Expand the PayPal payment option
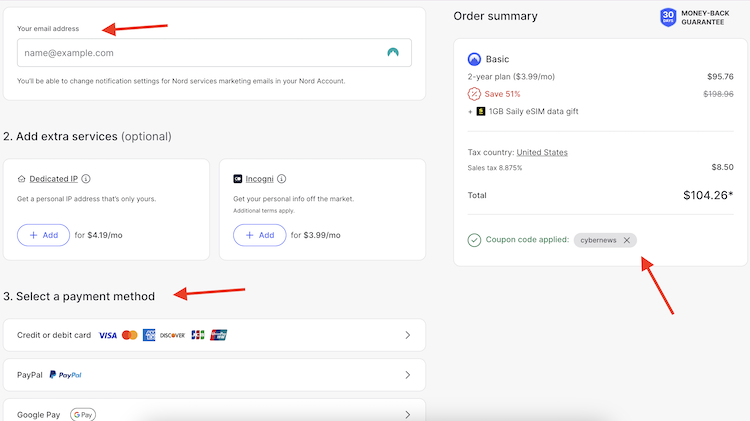Image resolution: width=750 pixels, height=421 pixels. (x=214, y=375)
